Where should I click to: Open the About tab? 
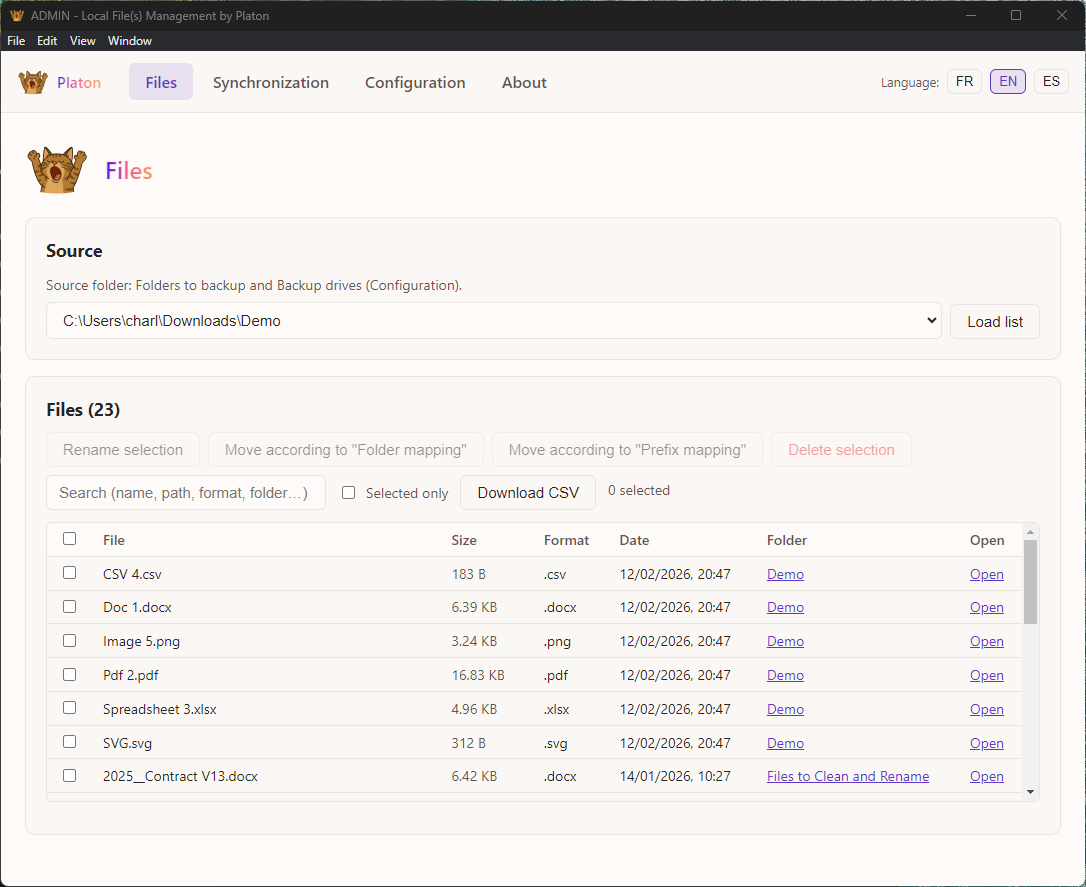point(524,82)
